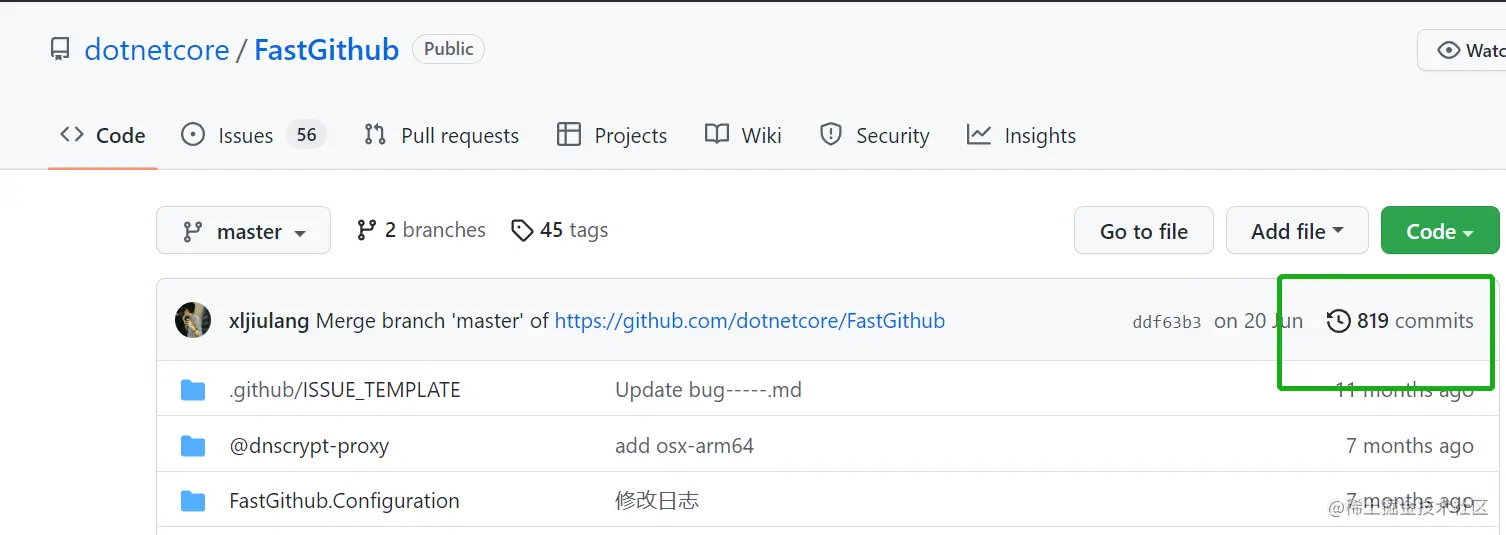
Task: View the 2 branches link
Action: tap(421, 230)
